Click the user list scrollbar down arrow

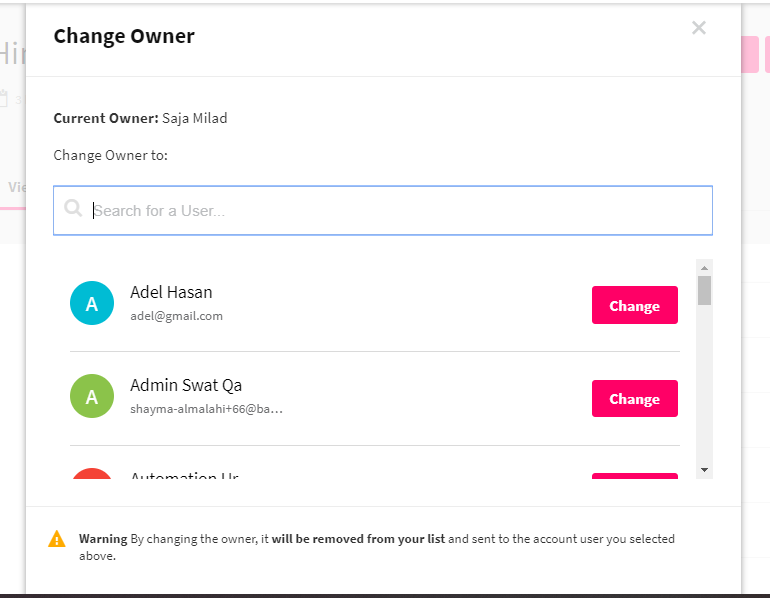click(x=704, y=470)
